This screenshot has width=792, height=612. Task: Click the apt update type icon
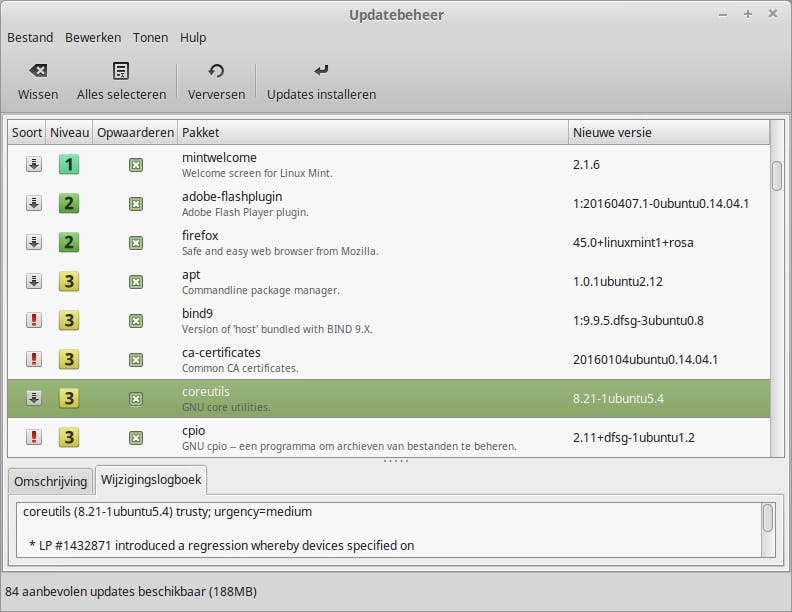click(x=34, y=281)
